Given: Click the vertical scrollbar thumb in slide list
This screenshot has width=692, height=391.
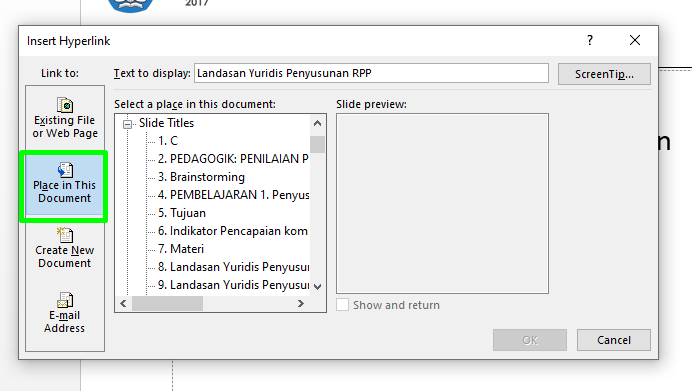Looking at the screenshot, I should point(317,144).
